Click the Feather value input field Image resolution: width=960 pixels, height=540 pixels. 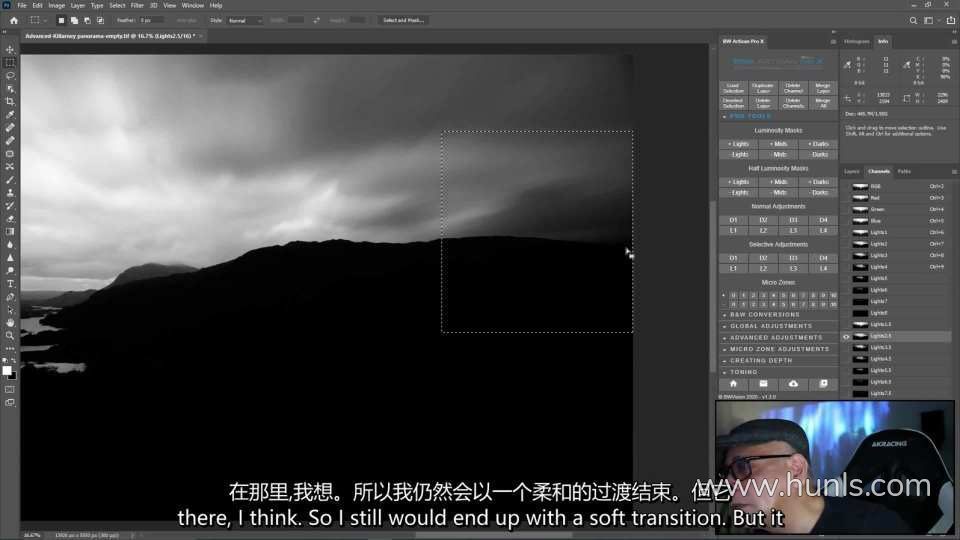click(x=151, y=20)
